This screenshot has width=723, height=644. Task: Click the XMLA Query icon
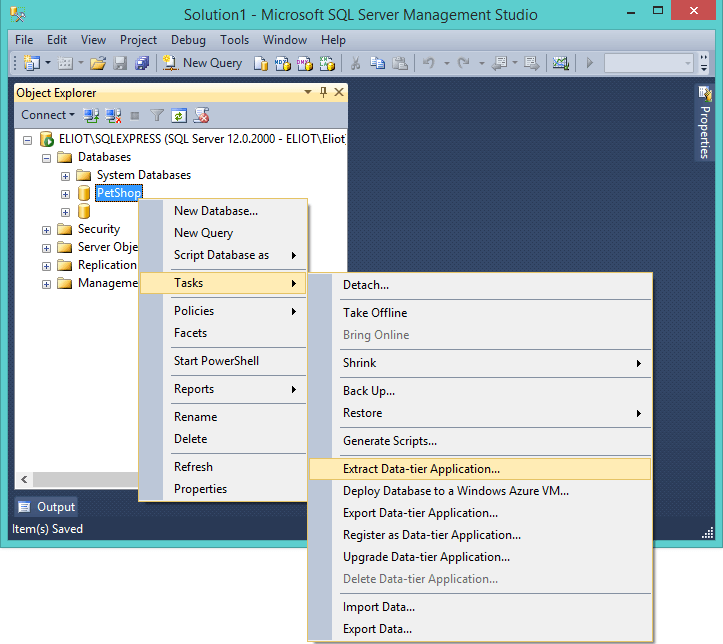[x=327, y=63]
